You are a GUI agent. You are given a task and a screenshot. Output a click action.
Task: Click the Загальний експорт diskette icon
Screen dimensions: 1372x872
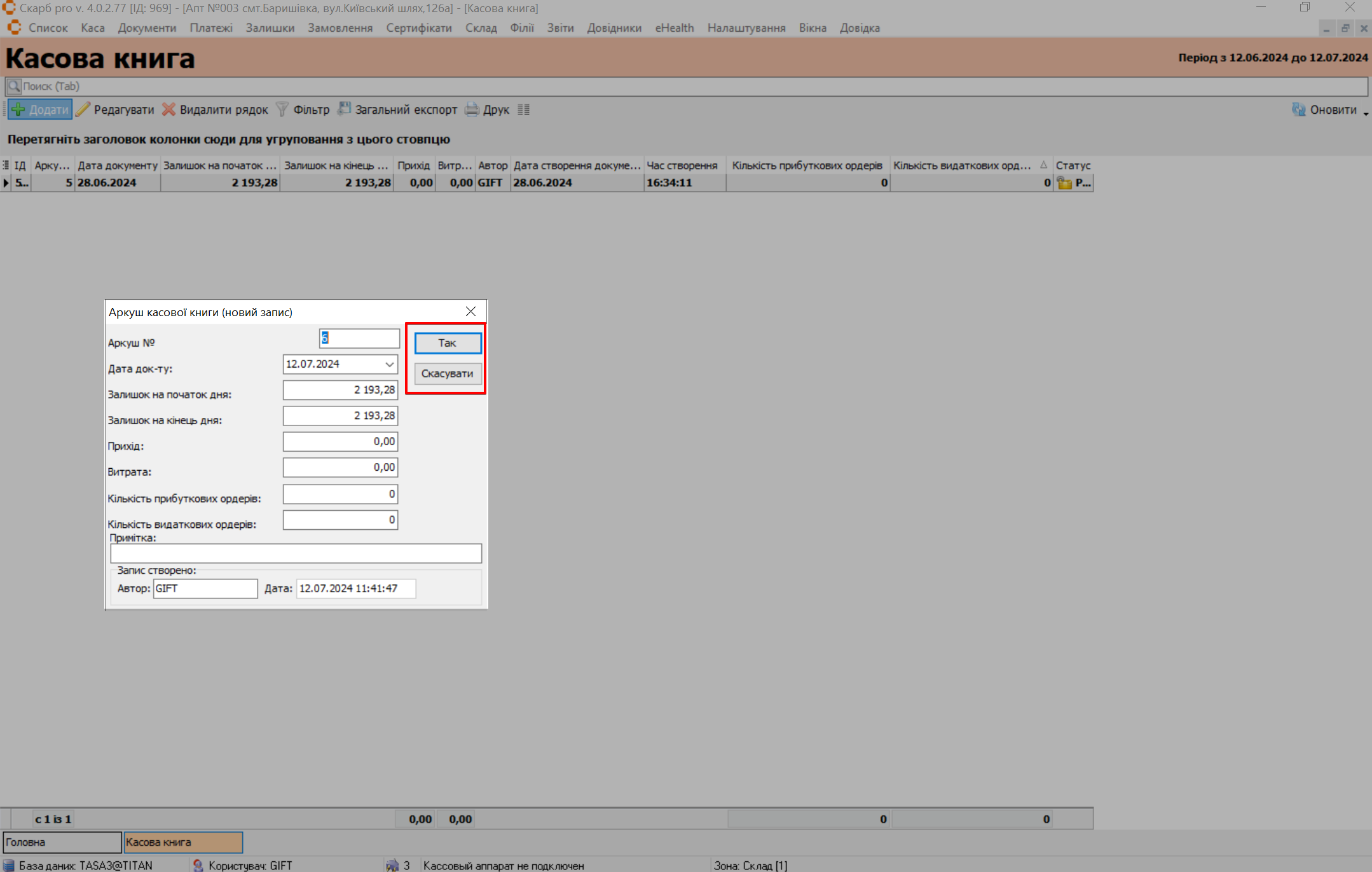coord(344,109)
